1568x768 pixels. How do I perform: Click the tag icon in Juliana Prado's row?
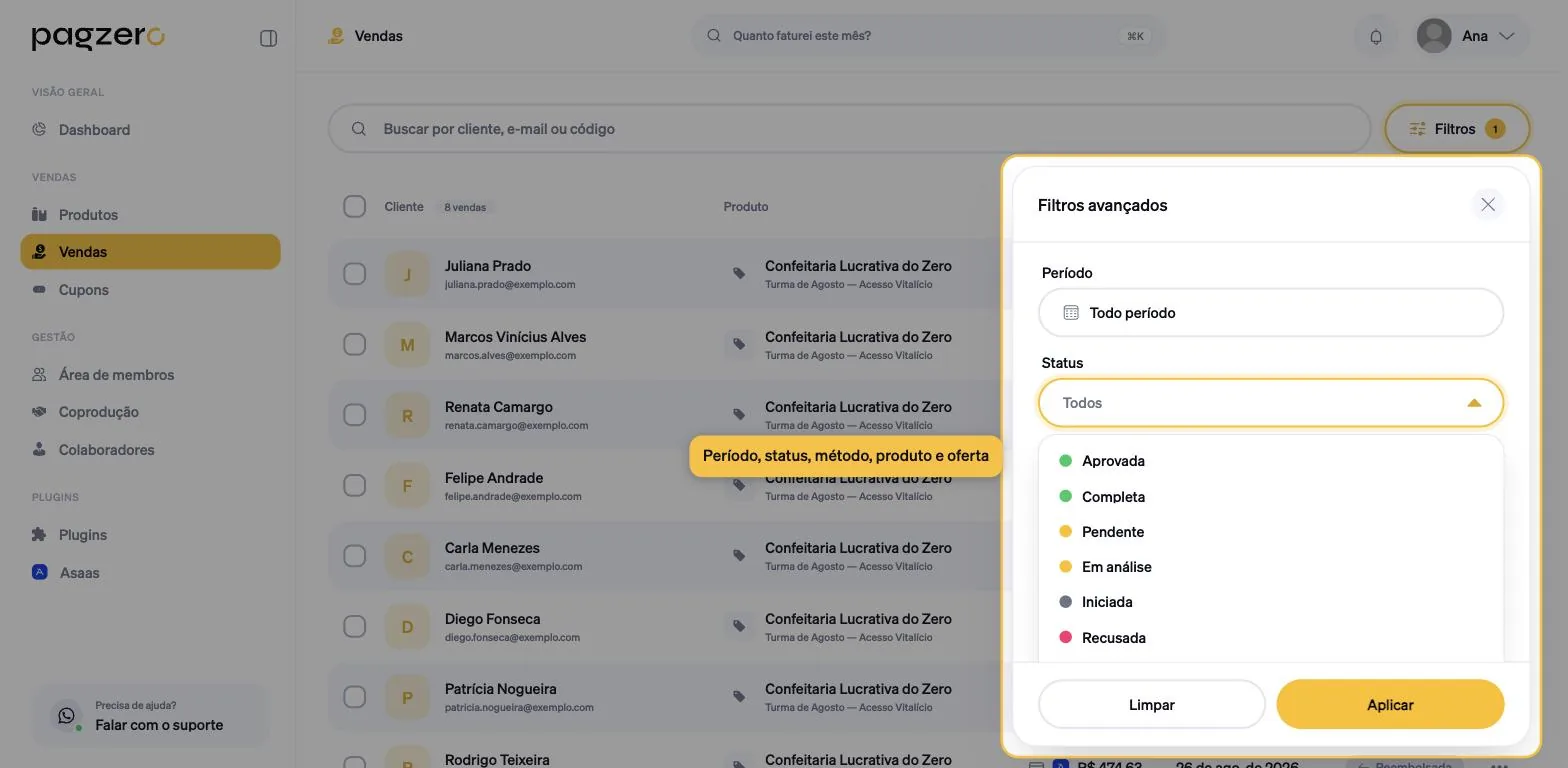pos(739,273)
